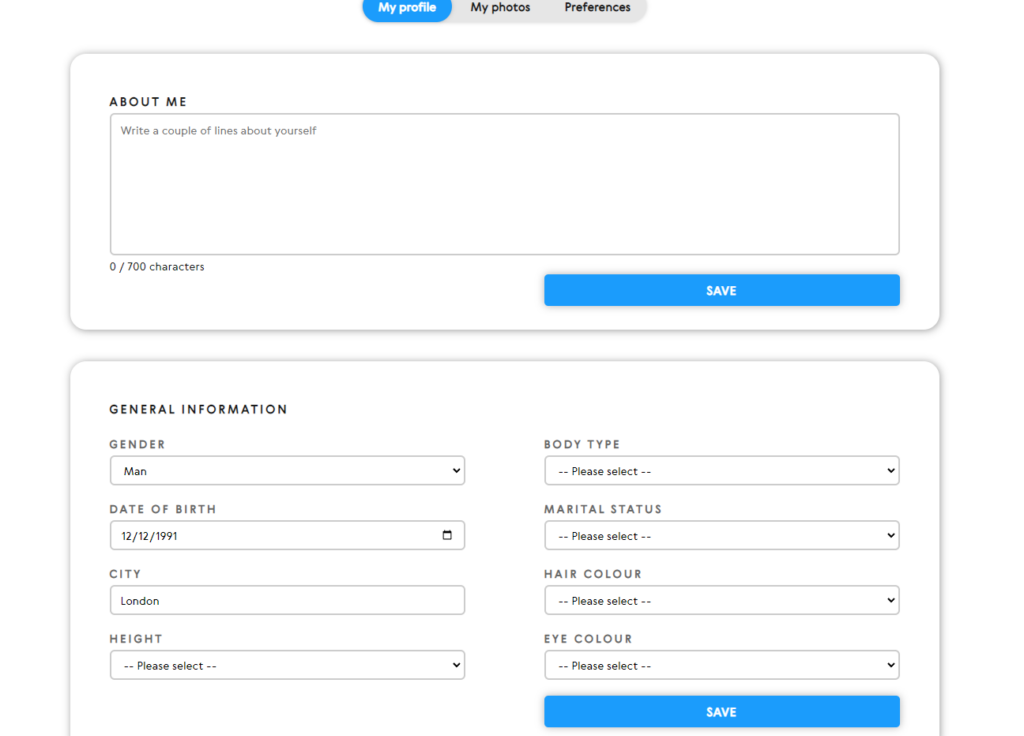The width and height of the screenshot is (1024, 736).
Task: Click the Gender field label
Action: pyautogui.click(x=137, y=445)
